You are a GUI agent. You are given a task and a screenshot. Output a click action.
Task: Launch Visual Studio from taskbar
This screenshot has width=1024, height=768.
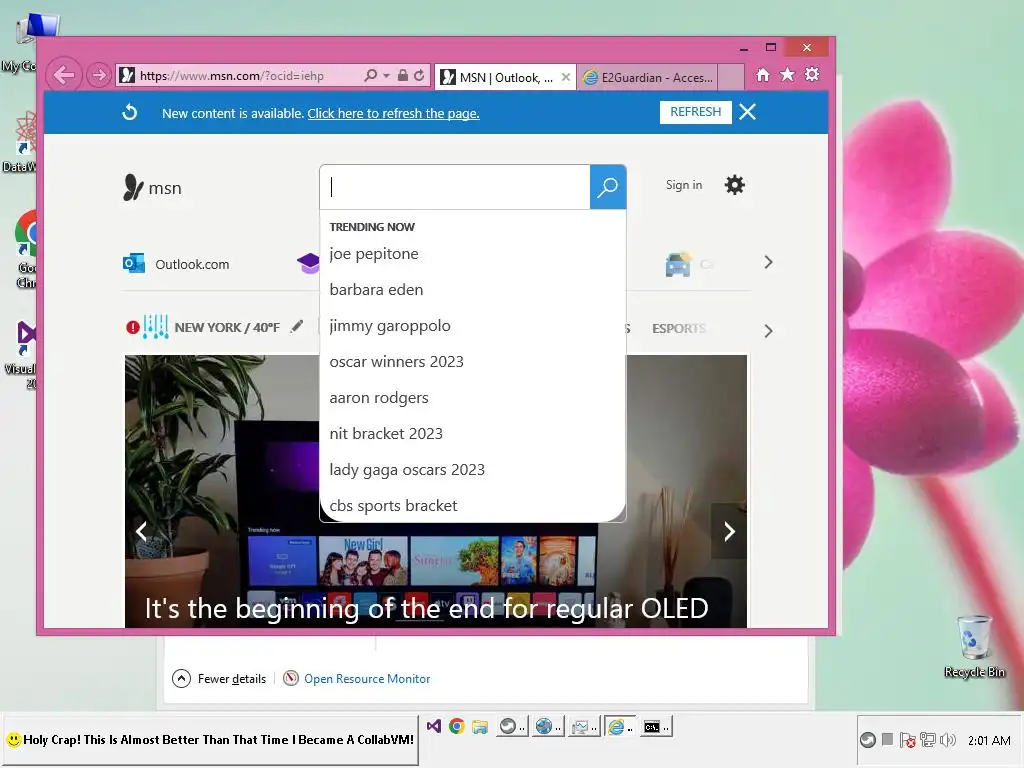click(x=434, y=726)
